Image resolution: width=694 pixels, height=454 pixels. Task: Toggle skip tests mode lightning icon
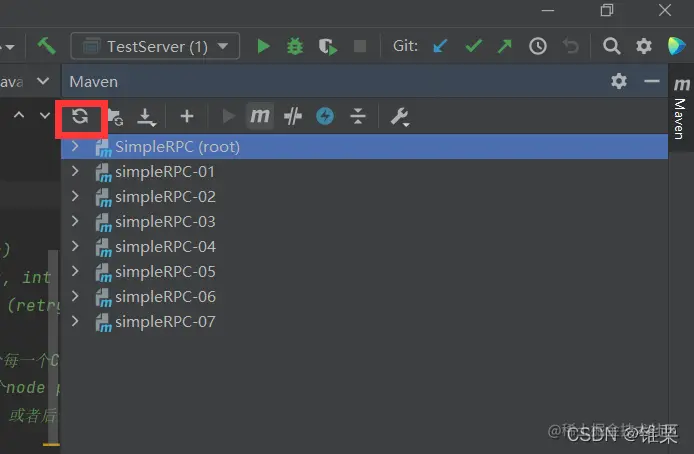325,116
